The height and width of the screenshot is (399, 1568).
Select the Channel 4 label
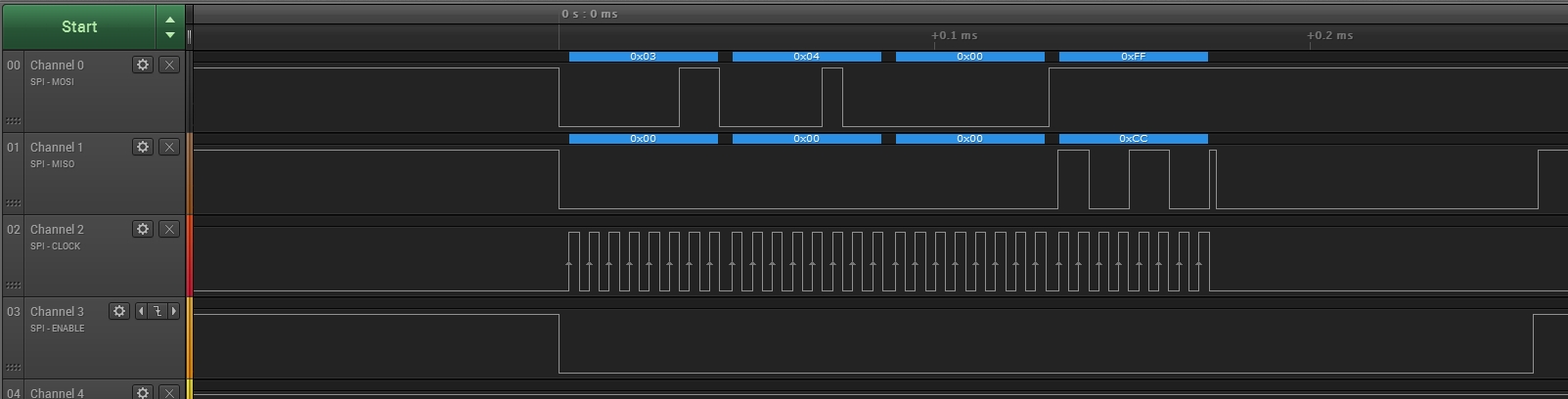tap(57, 393)
